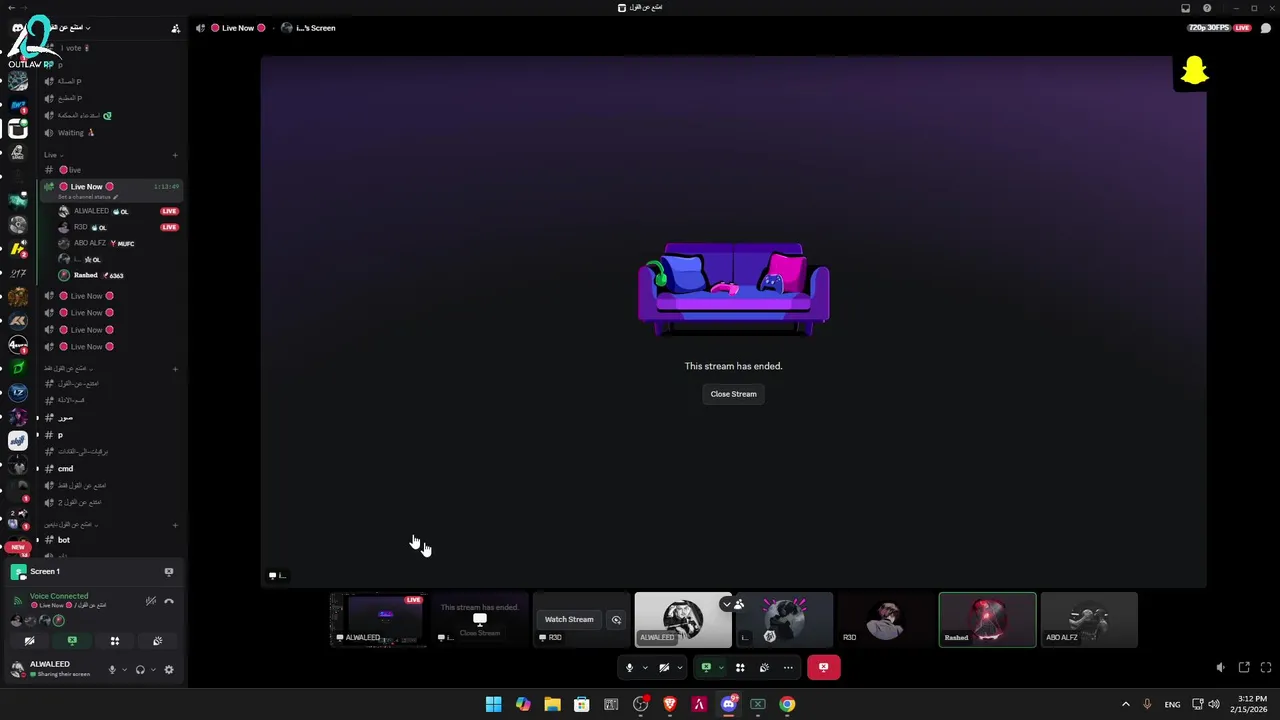
Task: Open File Explorer from the taskbar
Action: click(x=552, y=704)
